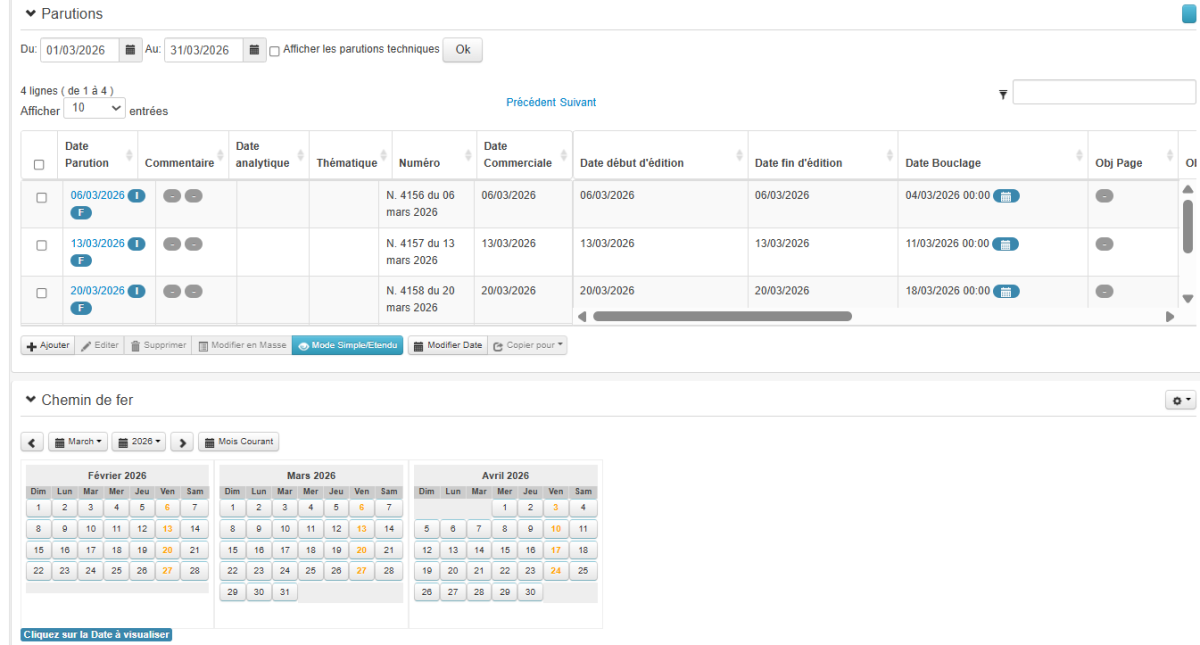This screenshot has width=1200, height=645.
Task: Sort by Date fin d'édition column
Action: tap(822, 156)
